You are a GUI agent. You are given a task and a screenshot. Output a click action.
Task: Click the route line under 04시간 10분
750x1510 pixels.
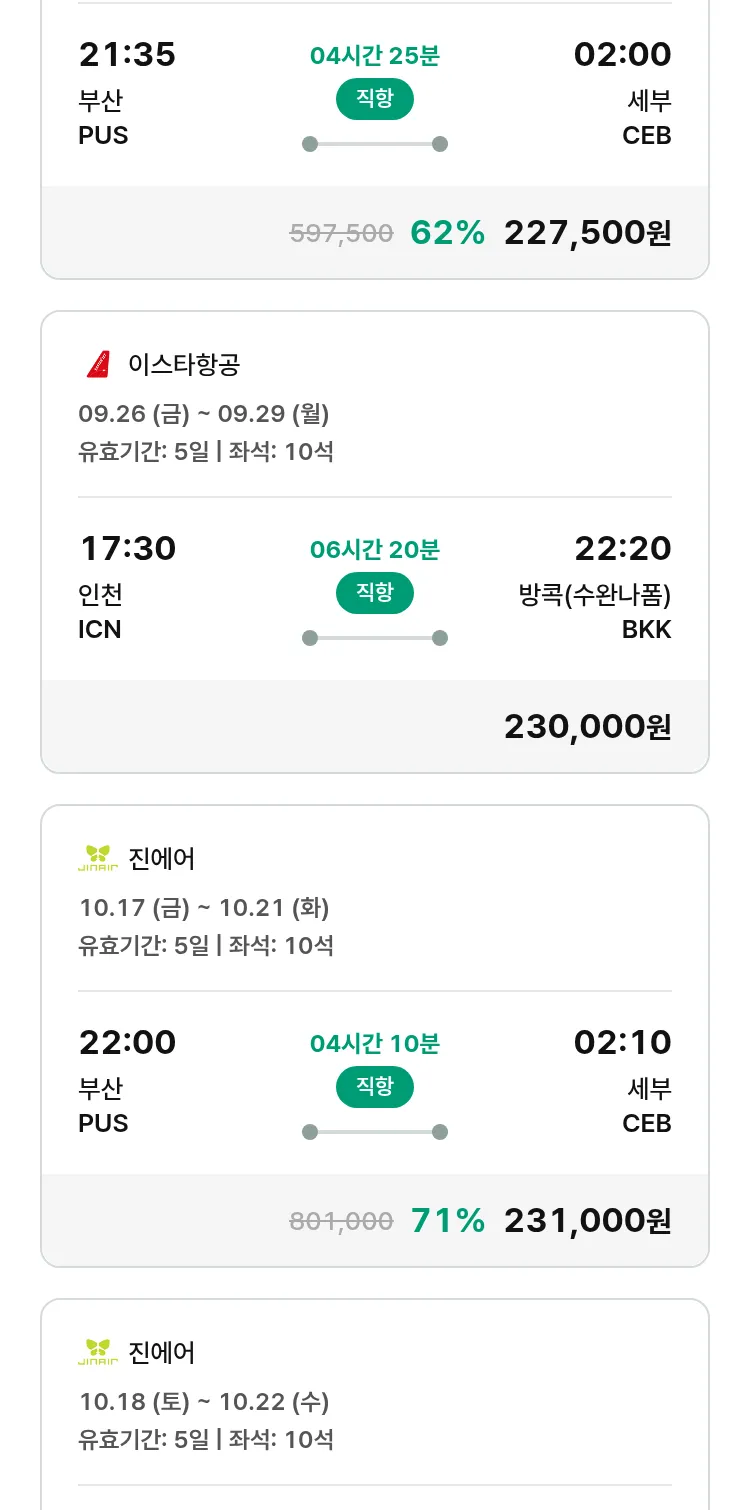click(375, 1132)
